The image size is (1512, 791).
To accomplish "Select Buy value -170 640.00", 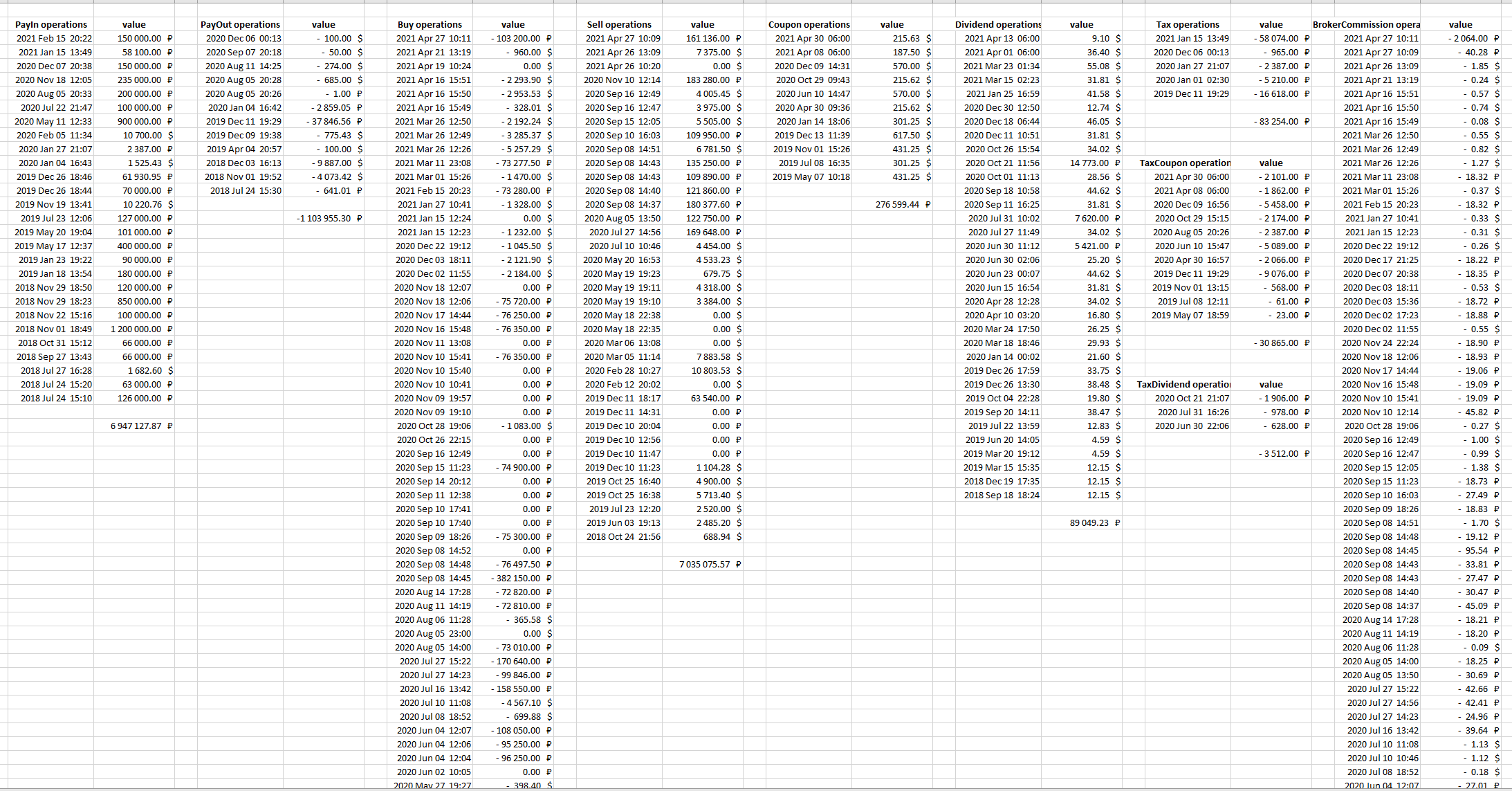I will point(513,661).
